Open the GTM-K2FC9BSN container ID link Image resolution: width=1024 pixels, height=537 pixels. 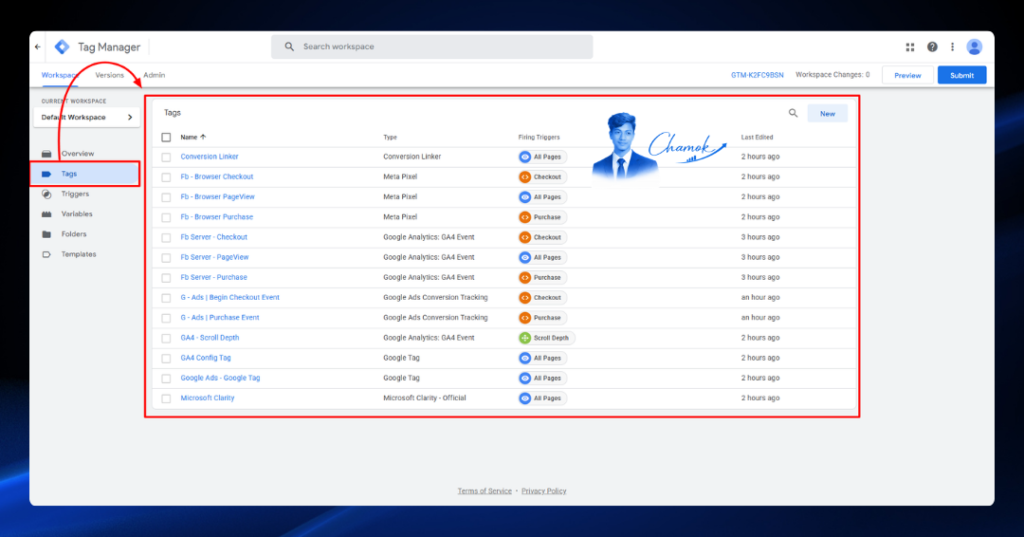[757, 75]
